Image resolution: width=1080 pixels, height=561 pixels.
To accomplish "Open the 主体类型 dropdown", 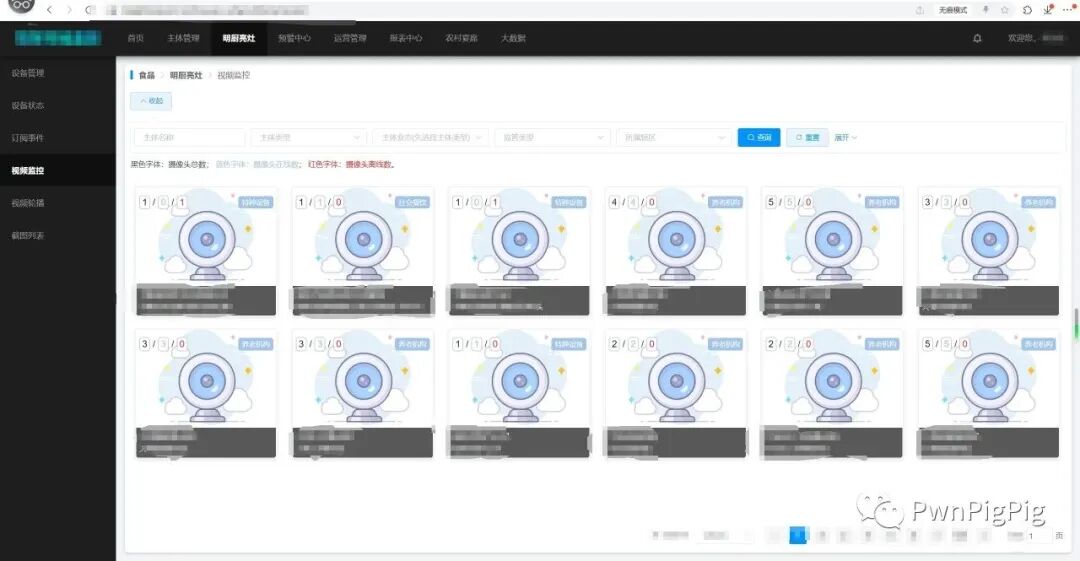I will click(x=308, y=138).
